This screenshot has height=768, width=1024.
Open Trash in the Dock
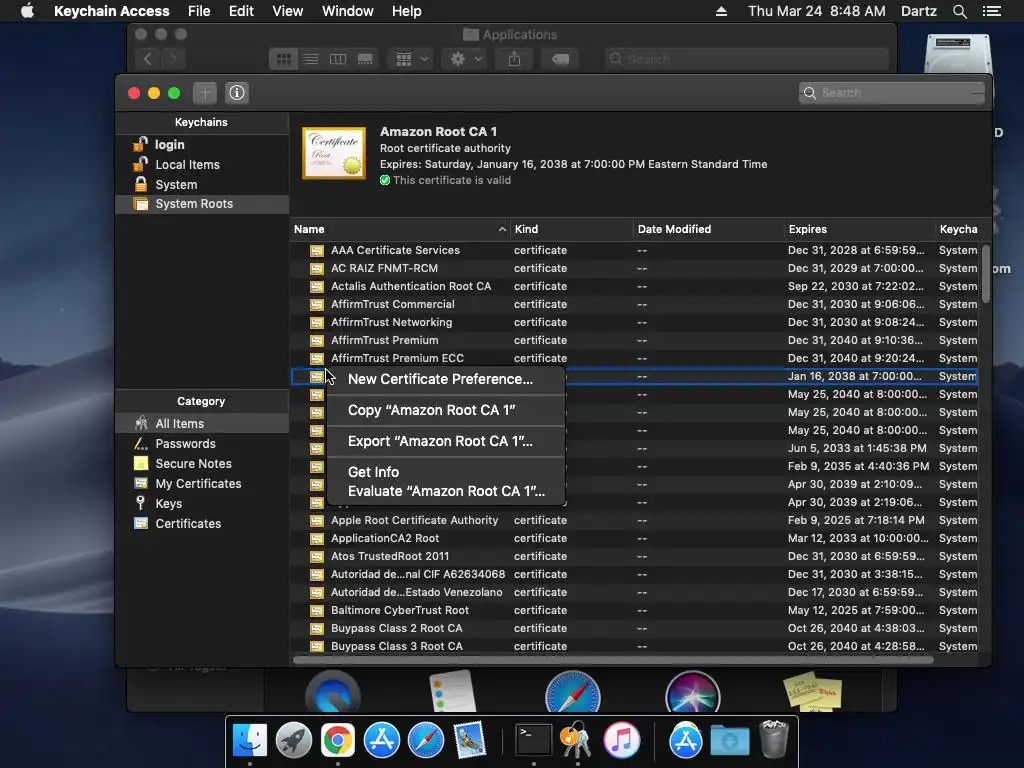(775, 740)
